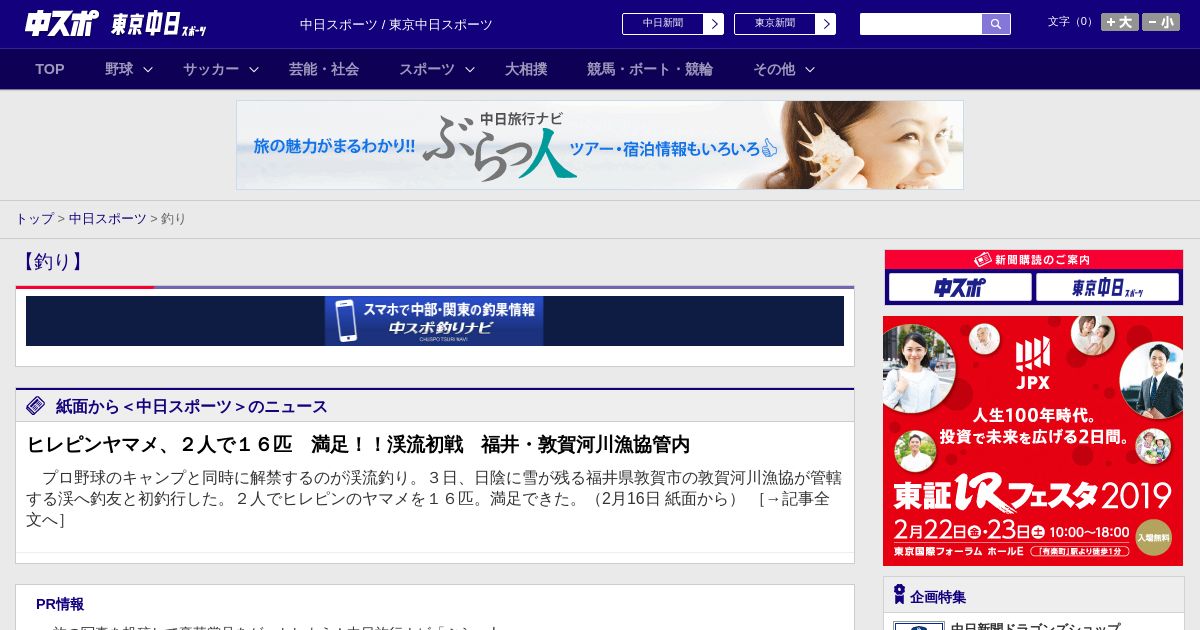This screenshot has width=1200, height=630.
Task: Open the ヒレピンヤマメ article headline
Action: [x=358, y=444]
